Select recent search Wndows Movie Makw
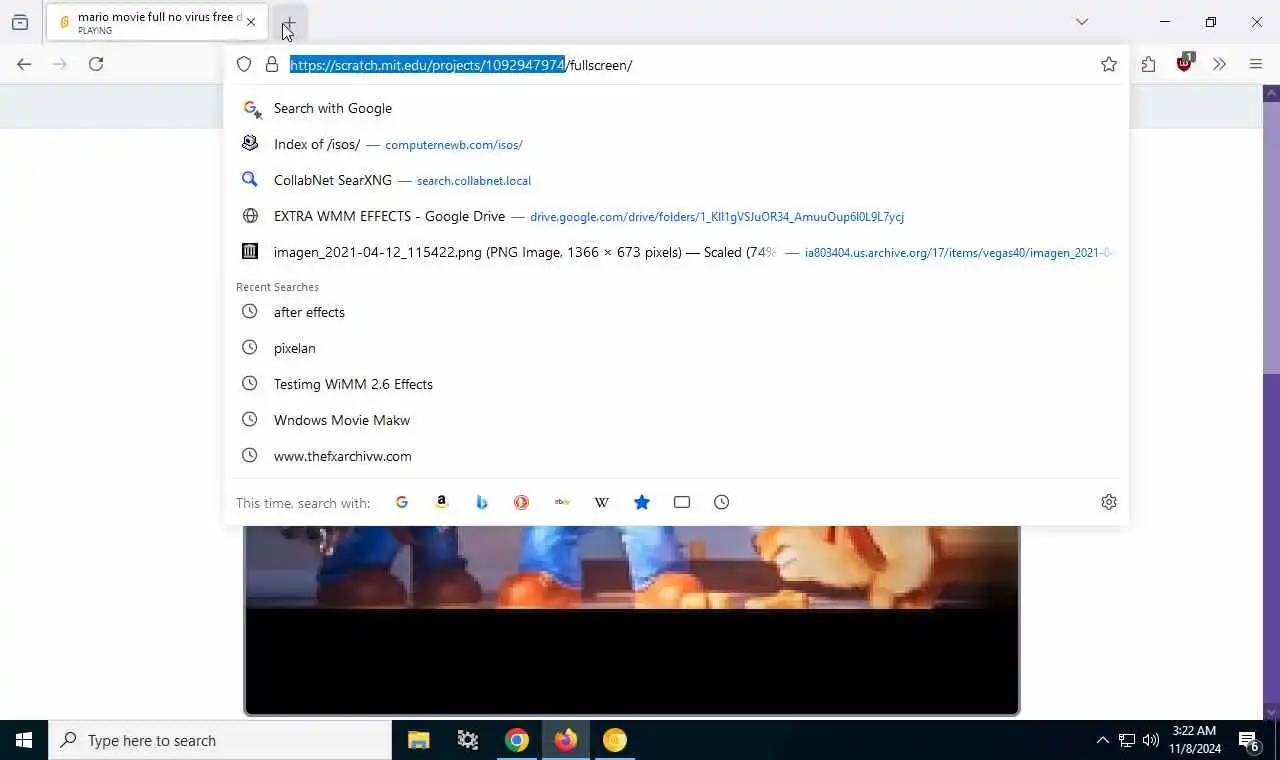The height and width of the screenshot is (760, 1280). tap(676, 420)
